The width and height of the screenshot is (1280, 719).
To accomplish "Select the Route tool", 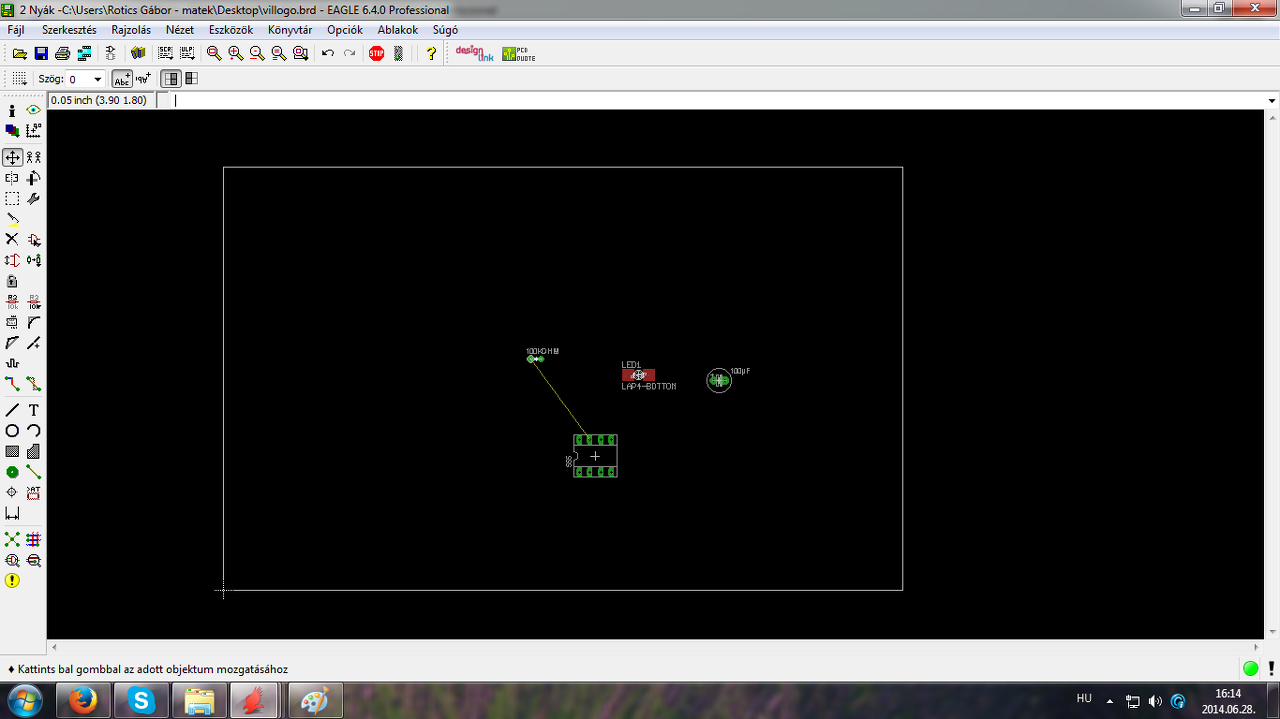I will point(12,384).
